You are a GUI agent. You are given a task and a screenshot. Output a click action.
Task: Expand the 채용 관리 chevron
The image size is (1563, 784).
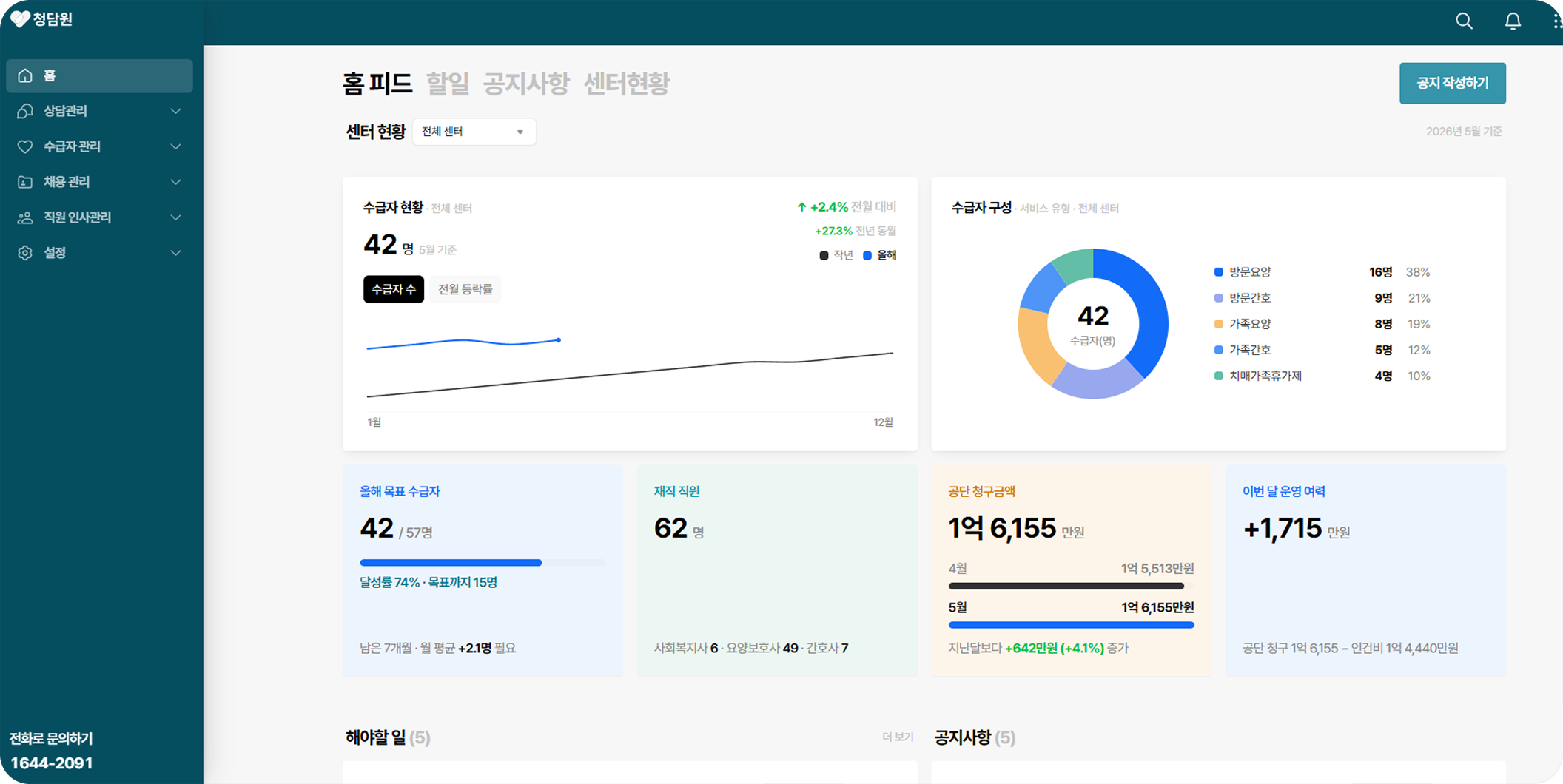pyautogui.click(x=175, y=182)
